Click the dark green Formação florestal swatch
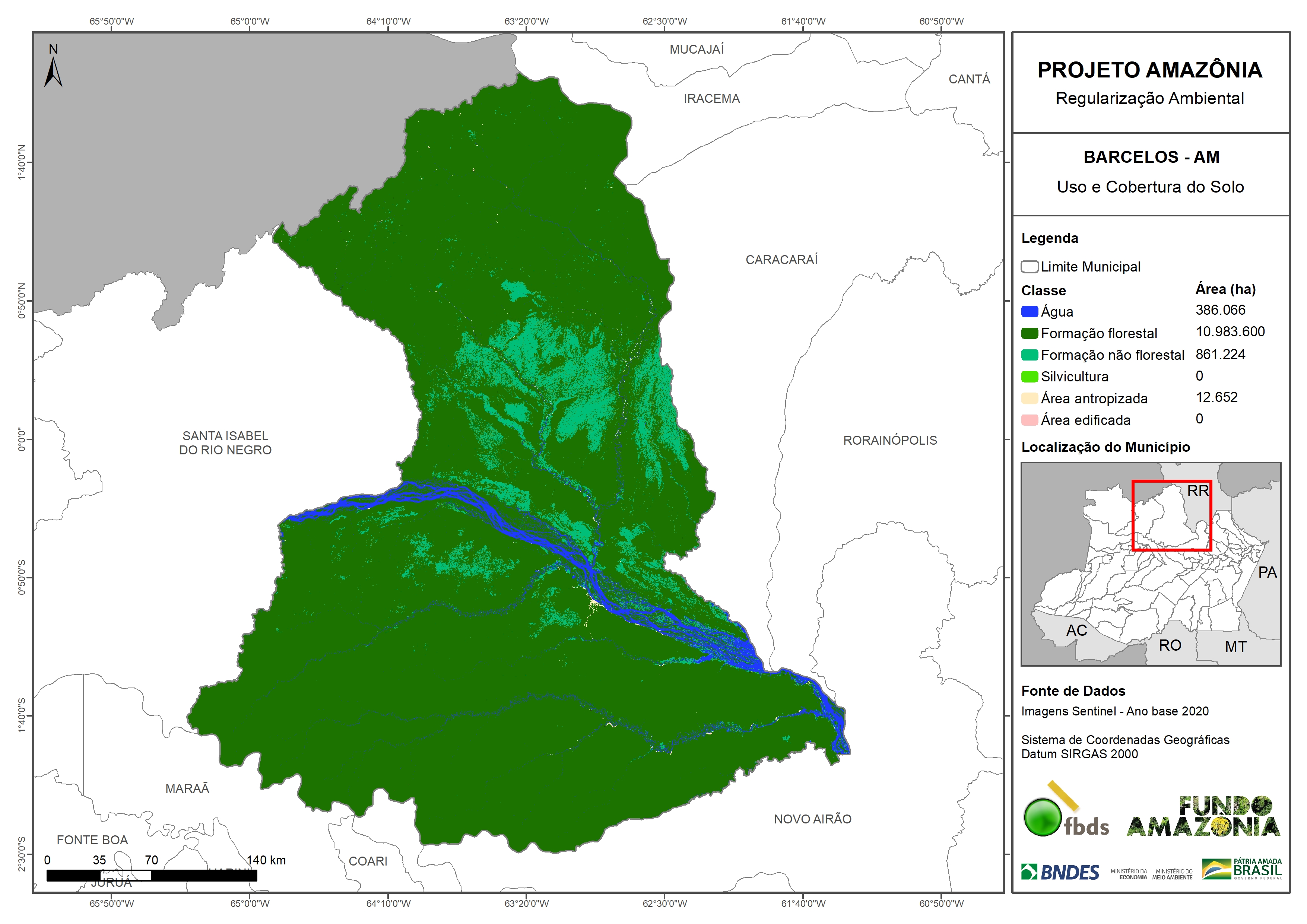 click(1029, 333)
